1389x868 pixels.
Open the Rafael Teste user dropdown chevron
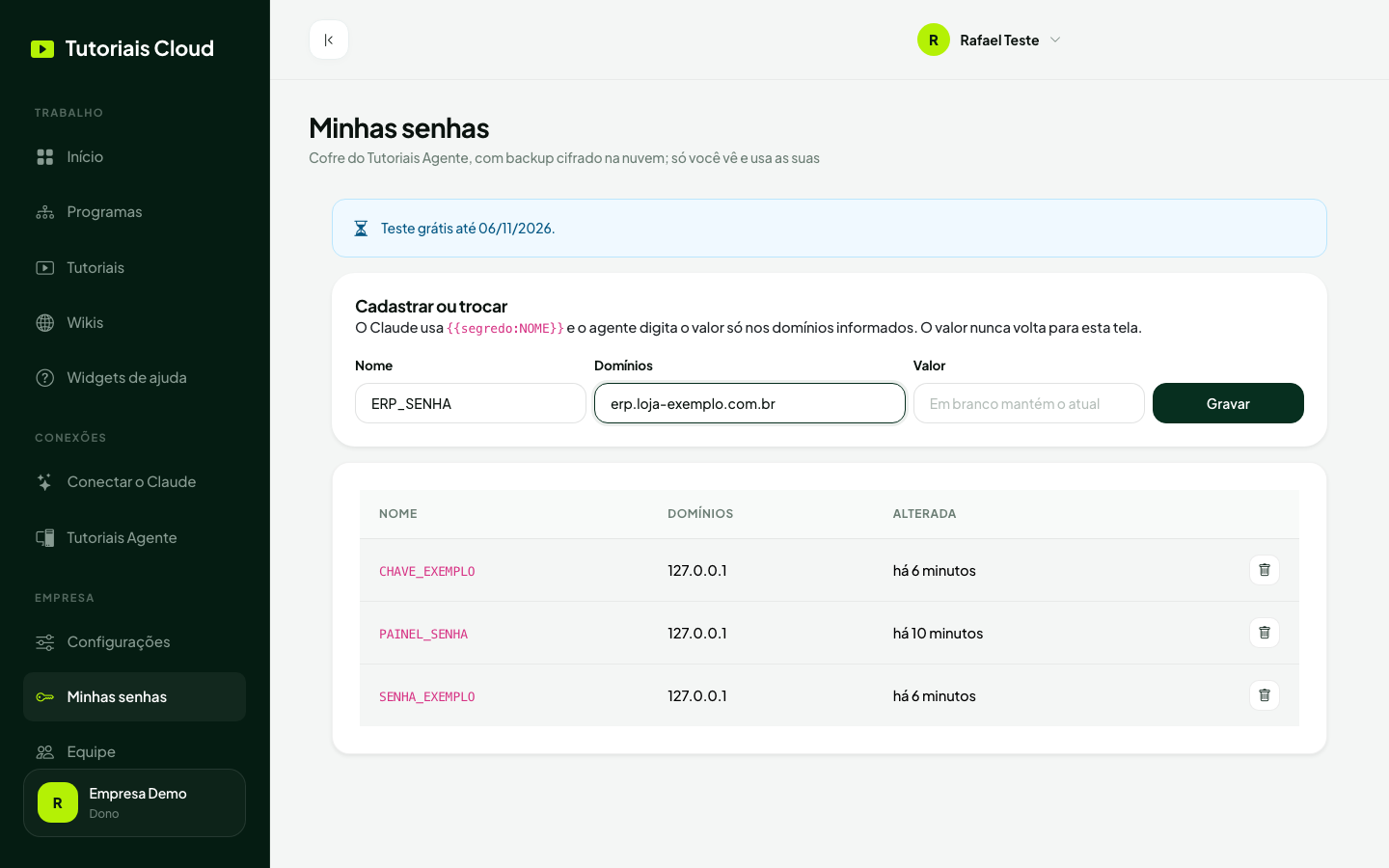click(x=1055, y=40)
